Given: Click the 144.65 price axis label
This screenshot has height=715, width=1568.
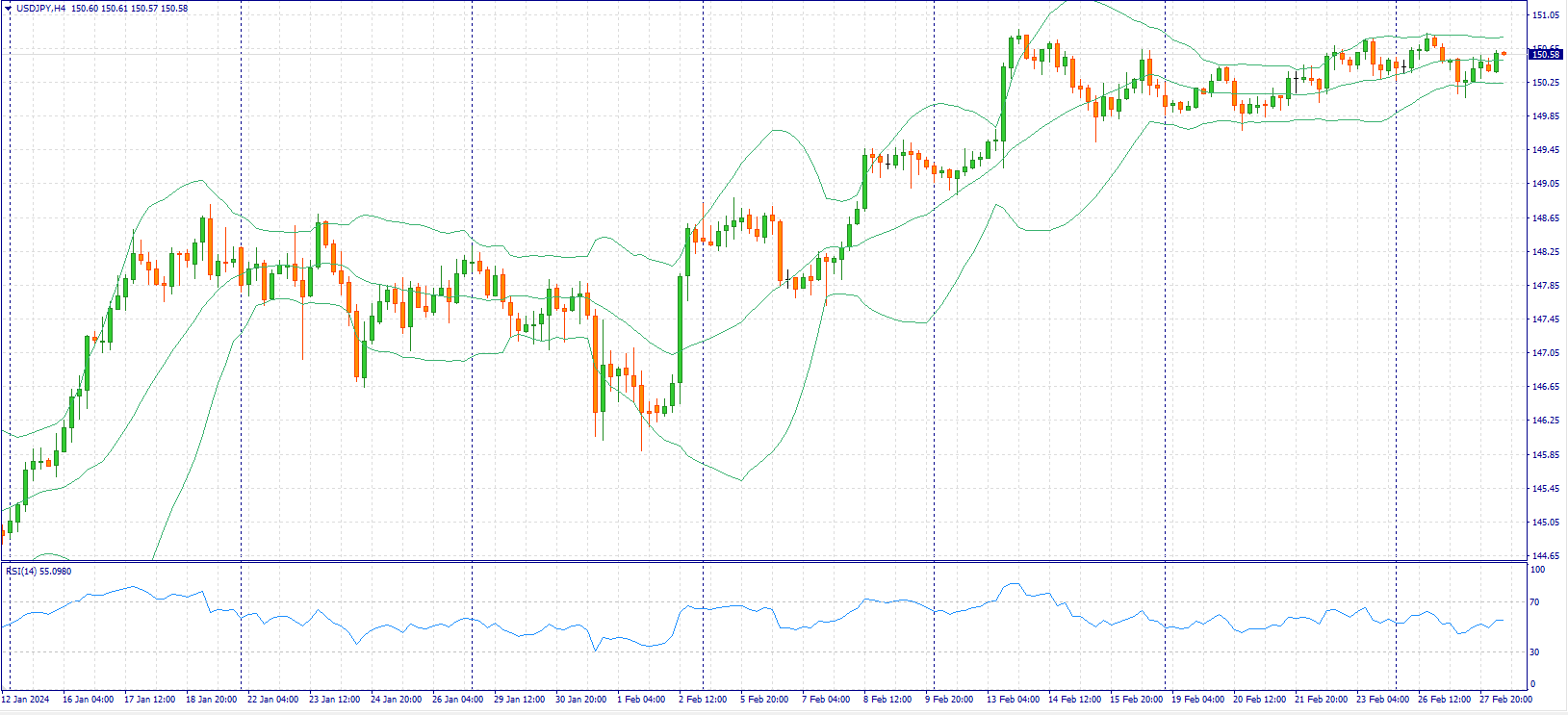Looking at the screenshot, I should (x=1546, y=556).
